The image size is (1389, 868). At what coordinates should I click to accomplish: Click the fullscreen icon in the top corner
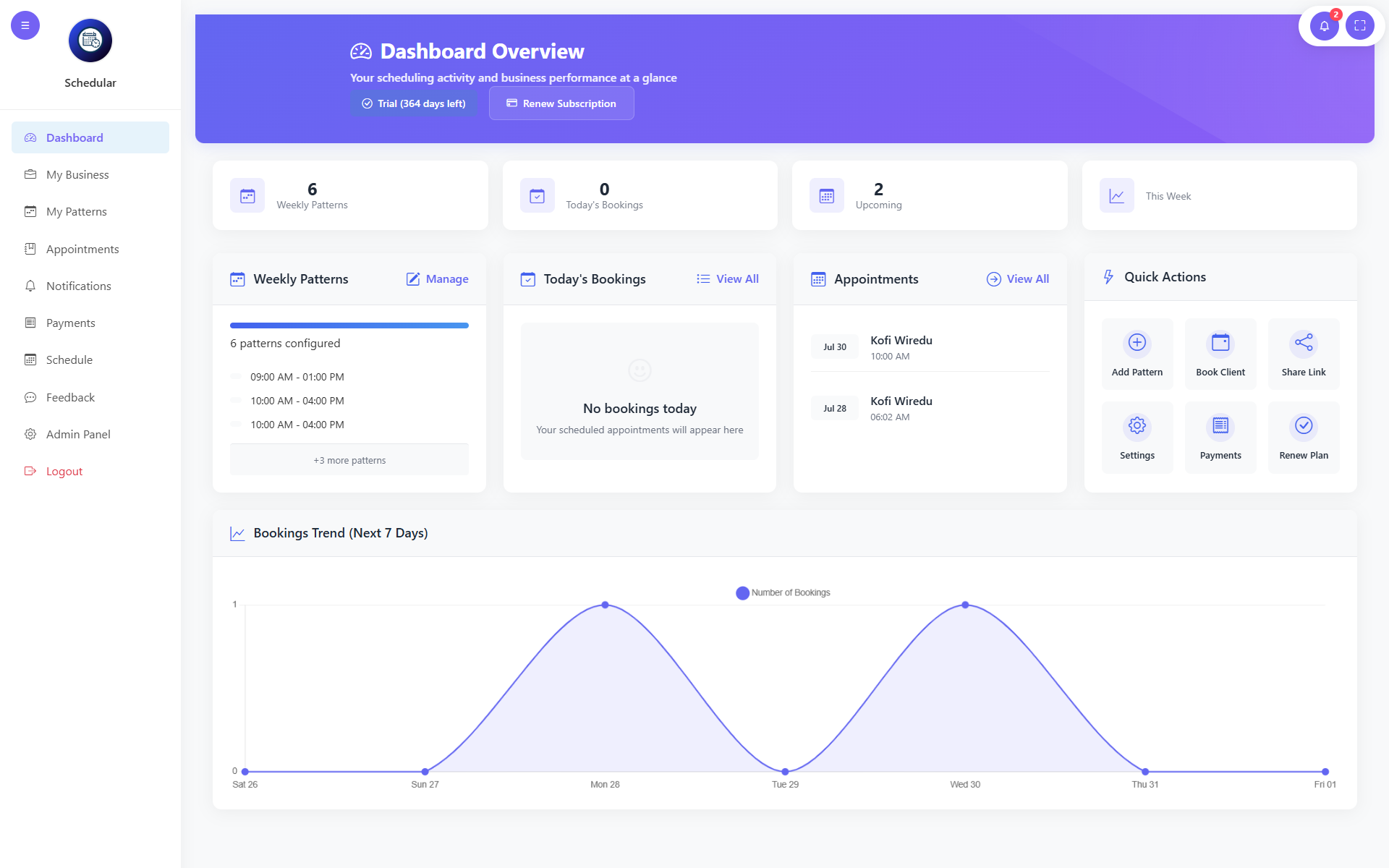(1360, 25)
